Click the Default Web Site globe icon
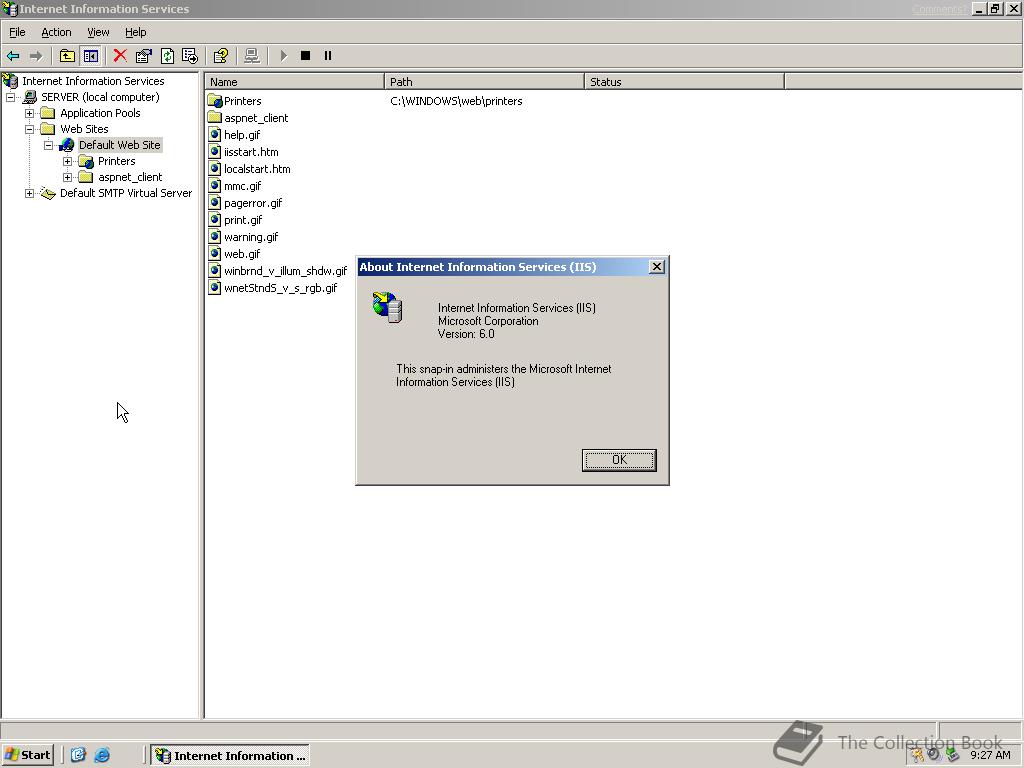The height and width of the screenshot is (768, 1024). tap(67, 145)
